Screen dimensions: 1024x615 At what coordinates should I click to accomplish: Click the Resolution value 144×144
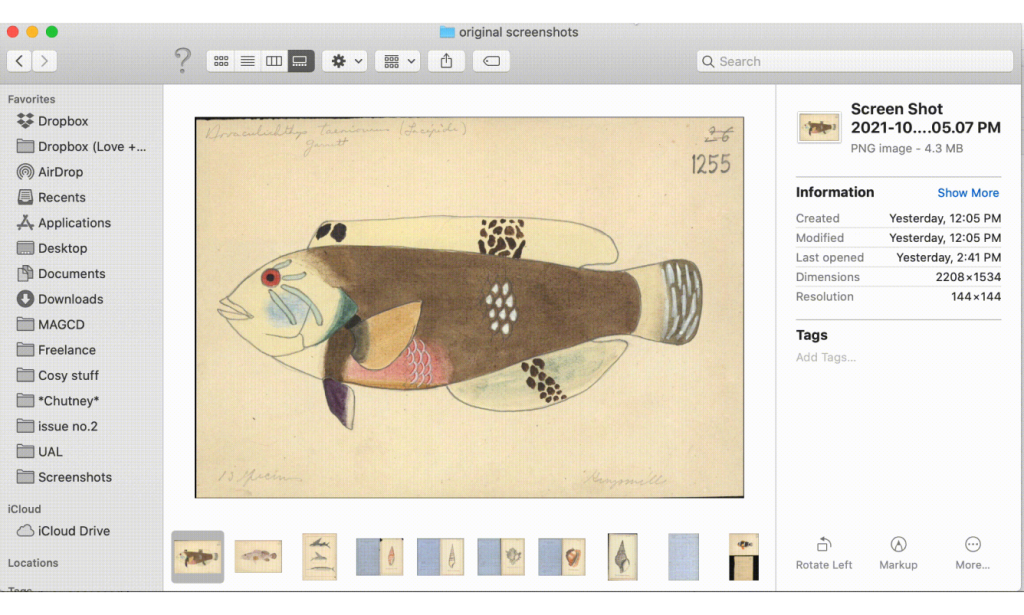(976, 296)
